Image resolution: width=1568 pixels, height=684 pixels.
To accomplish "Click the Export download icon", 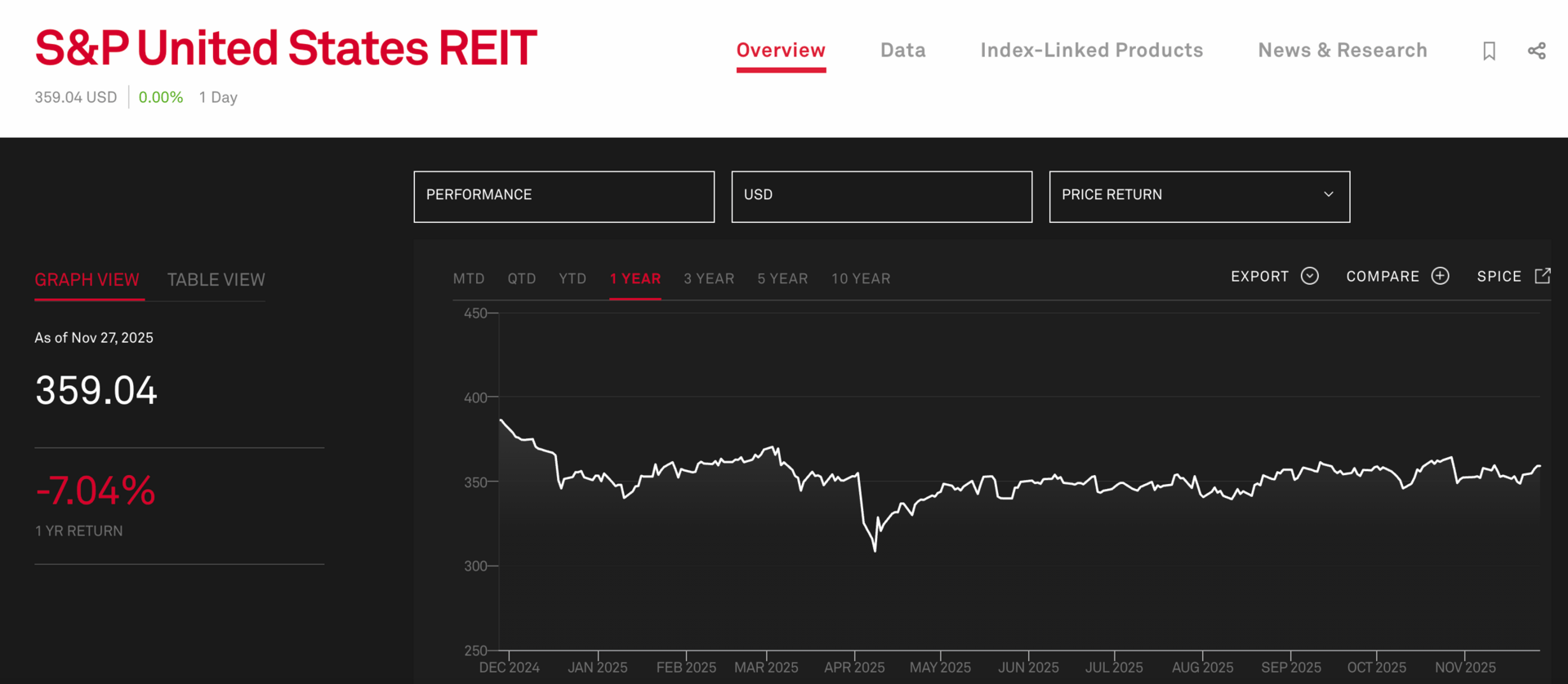I will (1310, 276).
